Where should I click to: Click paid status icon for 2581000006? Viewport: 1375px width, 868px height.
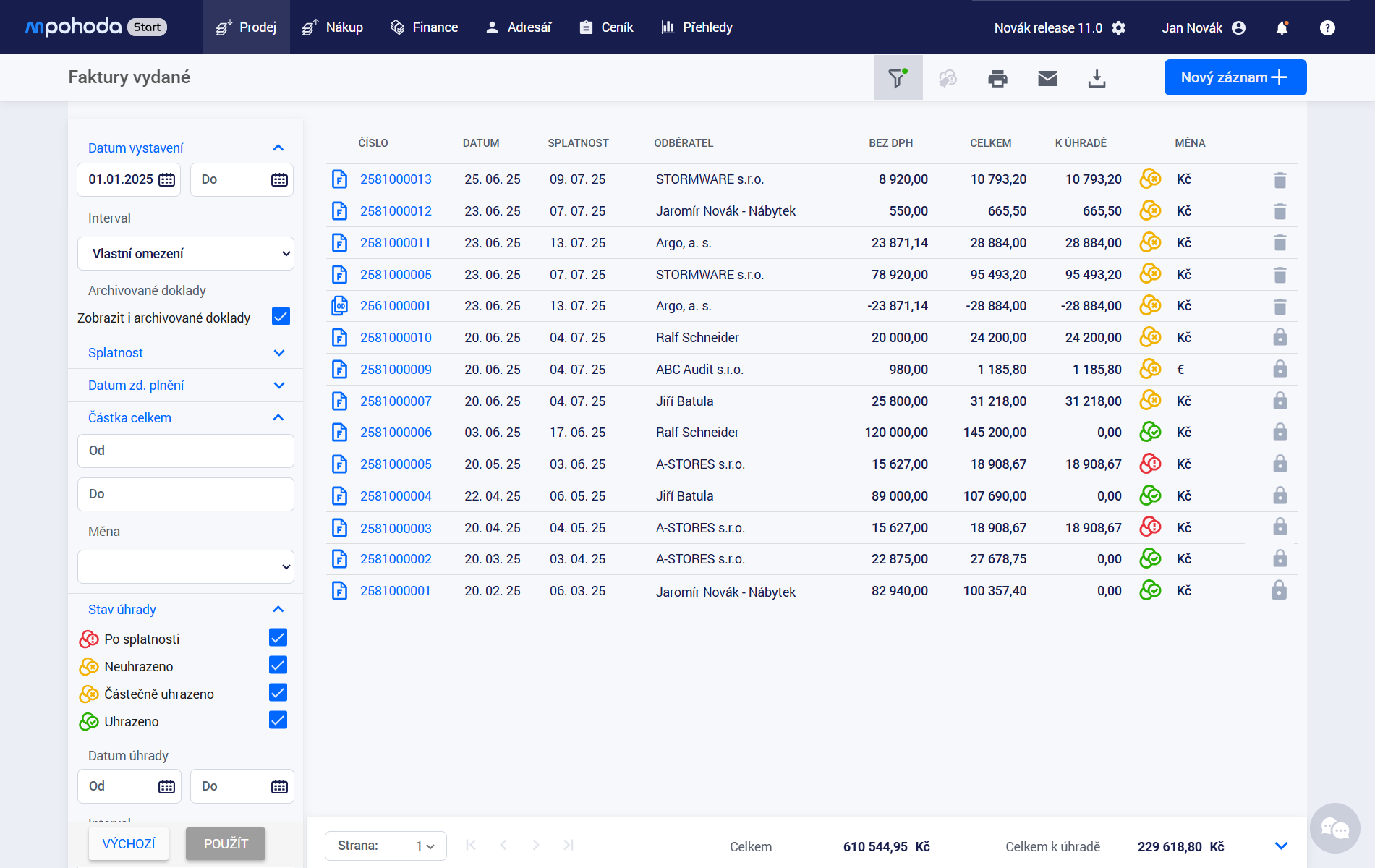[x=1150, y=432]
